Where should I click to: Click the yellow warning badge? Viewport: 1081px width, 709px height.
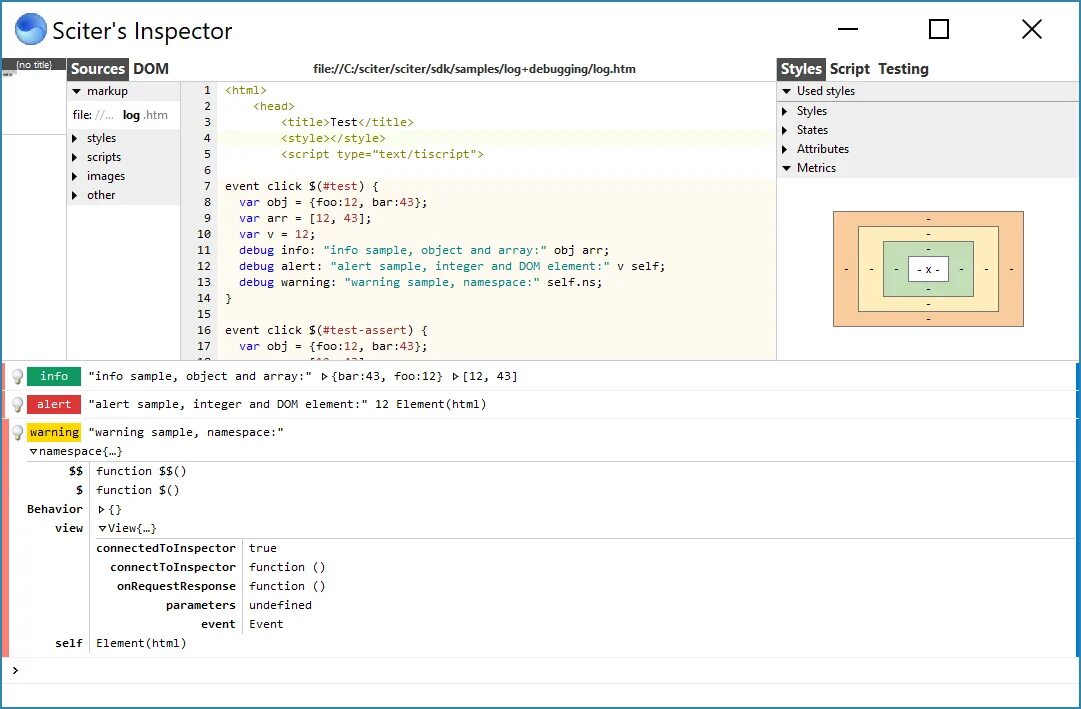point(54,432)
